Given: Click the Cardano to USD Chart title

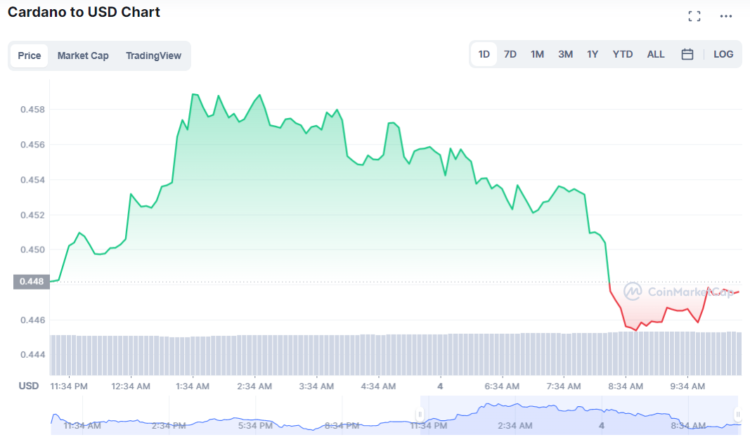Looking at the screenshot, I should pos(84,12).
